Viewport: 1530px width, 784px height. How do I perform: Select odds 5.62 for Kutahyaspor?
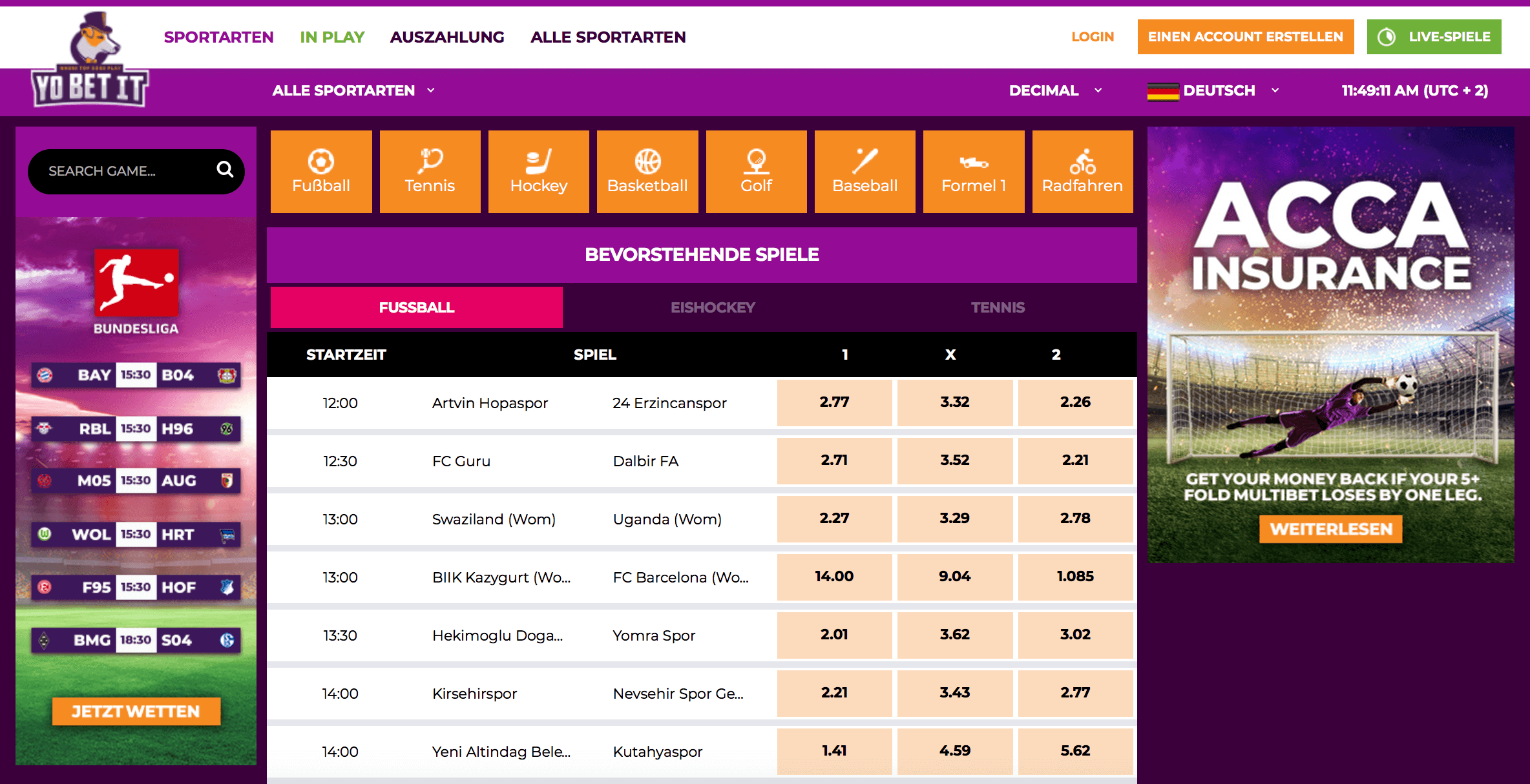click(x=1076, y=751)
